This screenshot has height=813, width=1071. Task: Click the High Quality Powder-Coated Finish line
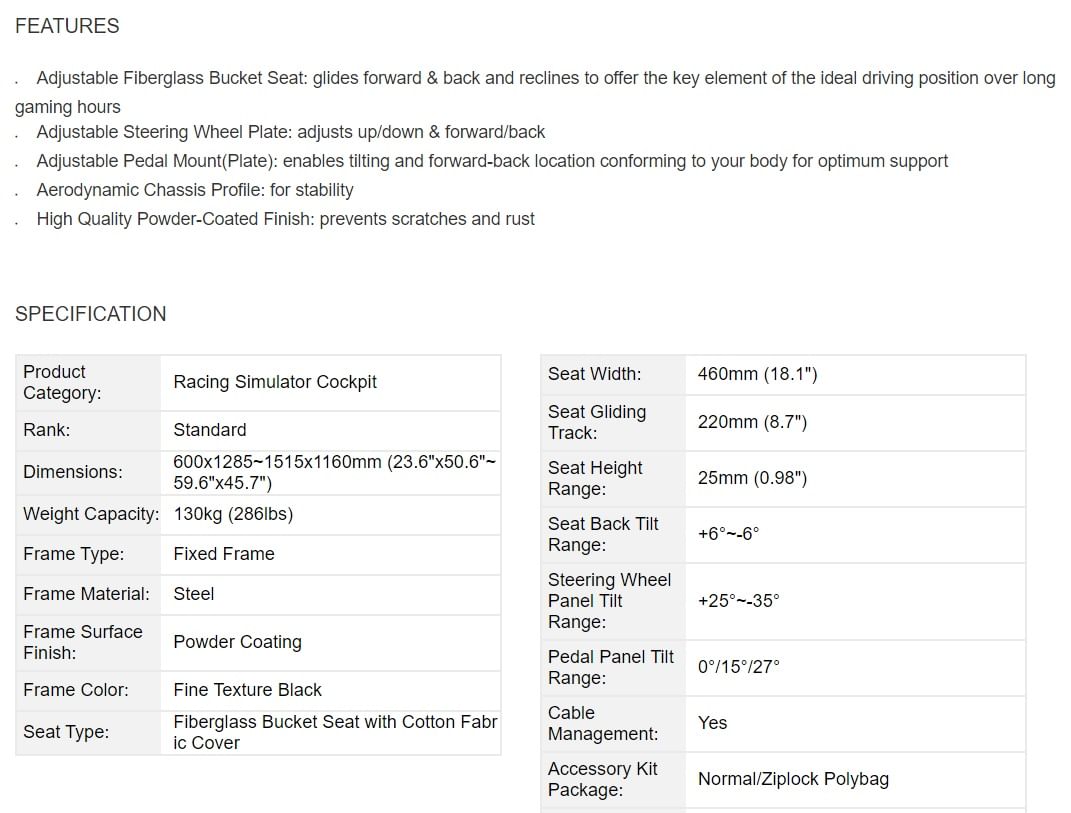tap(285, 219)
